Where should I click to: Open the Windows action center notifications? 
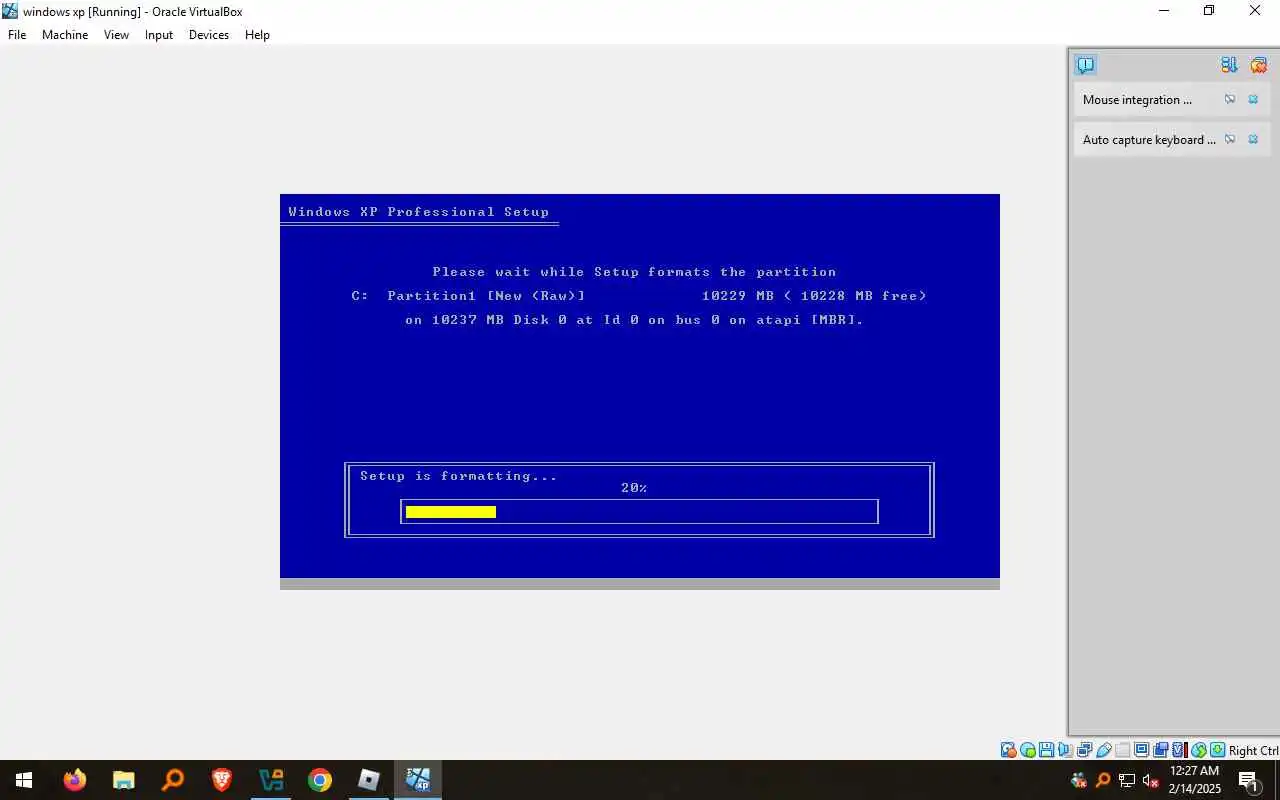(1249, 780)
